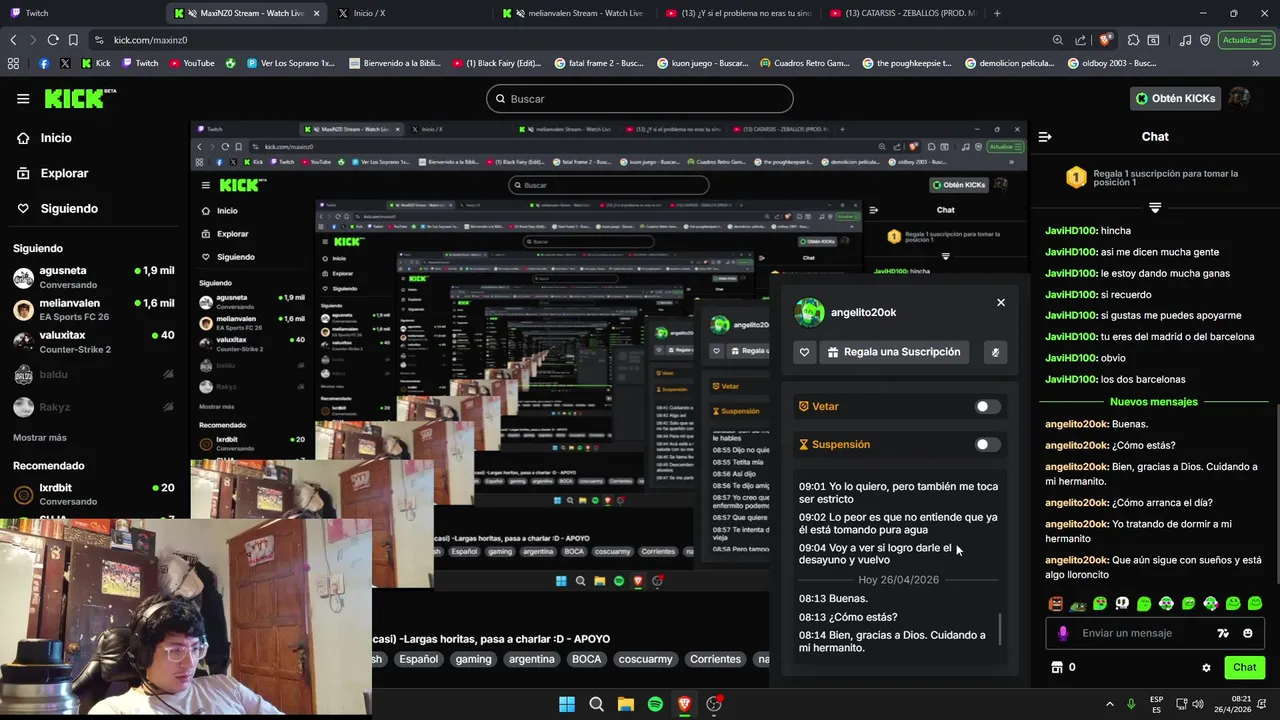Reload the page
Viewport: 1280px width, 720px height.
pos(53,40)
